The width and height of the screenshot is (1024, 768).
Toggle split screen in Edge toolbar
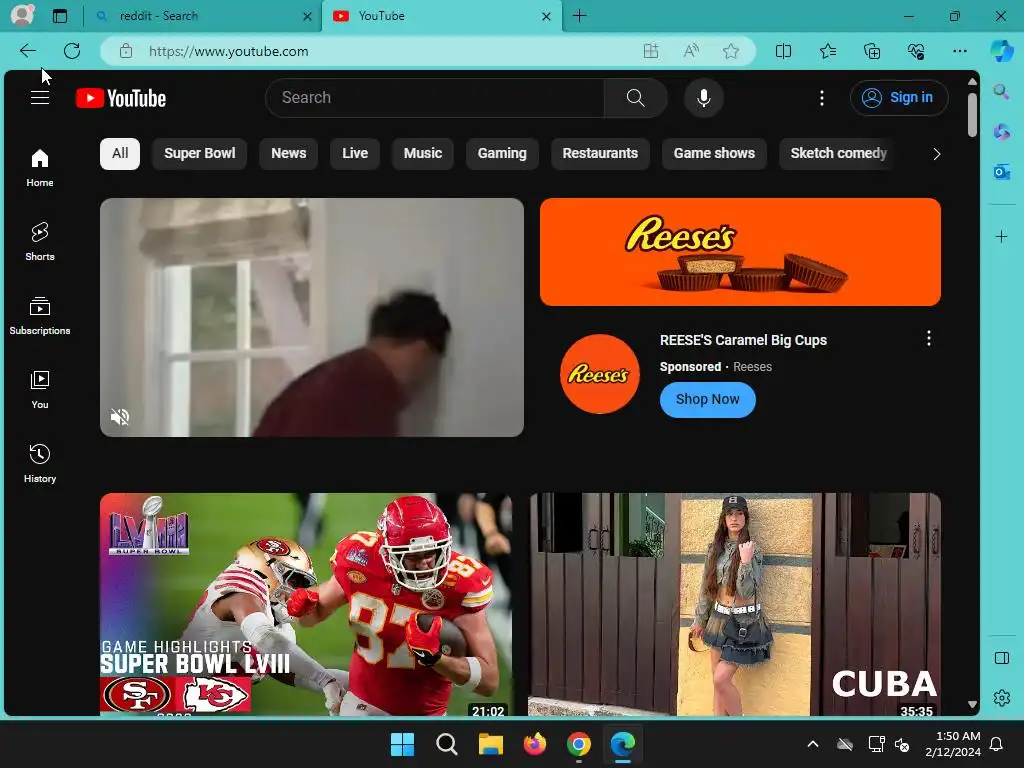tap(783, 51)
